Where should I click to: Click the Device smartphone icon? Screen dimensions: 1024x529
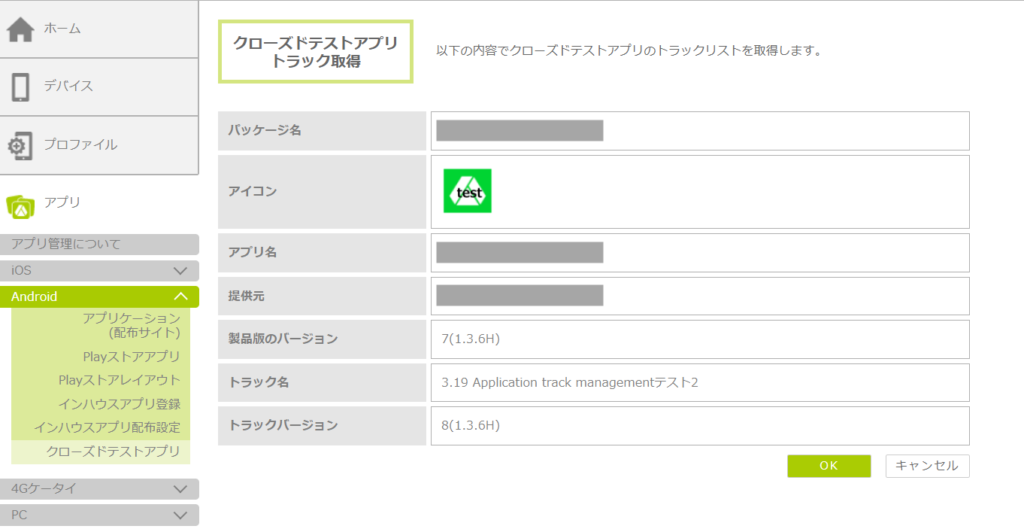point(21,87)
